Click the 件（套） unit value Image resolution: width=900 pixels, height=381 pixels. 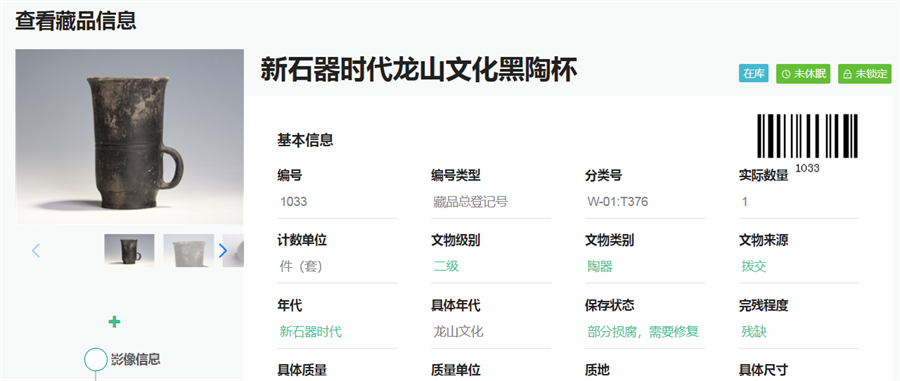click(301, 267)
